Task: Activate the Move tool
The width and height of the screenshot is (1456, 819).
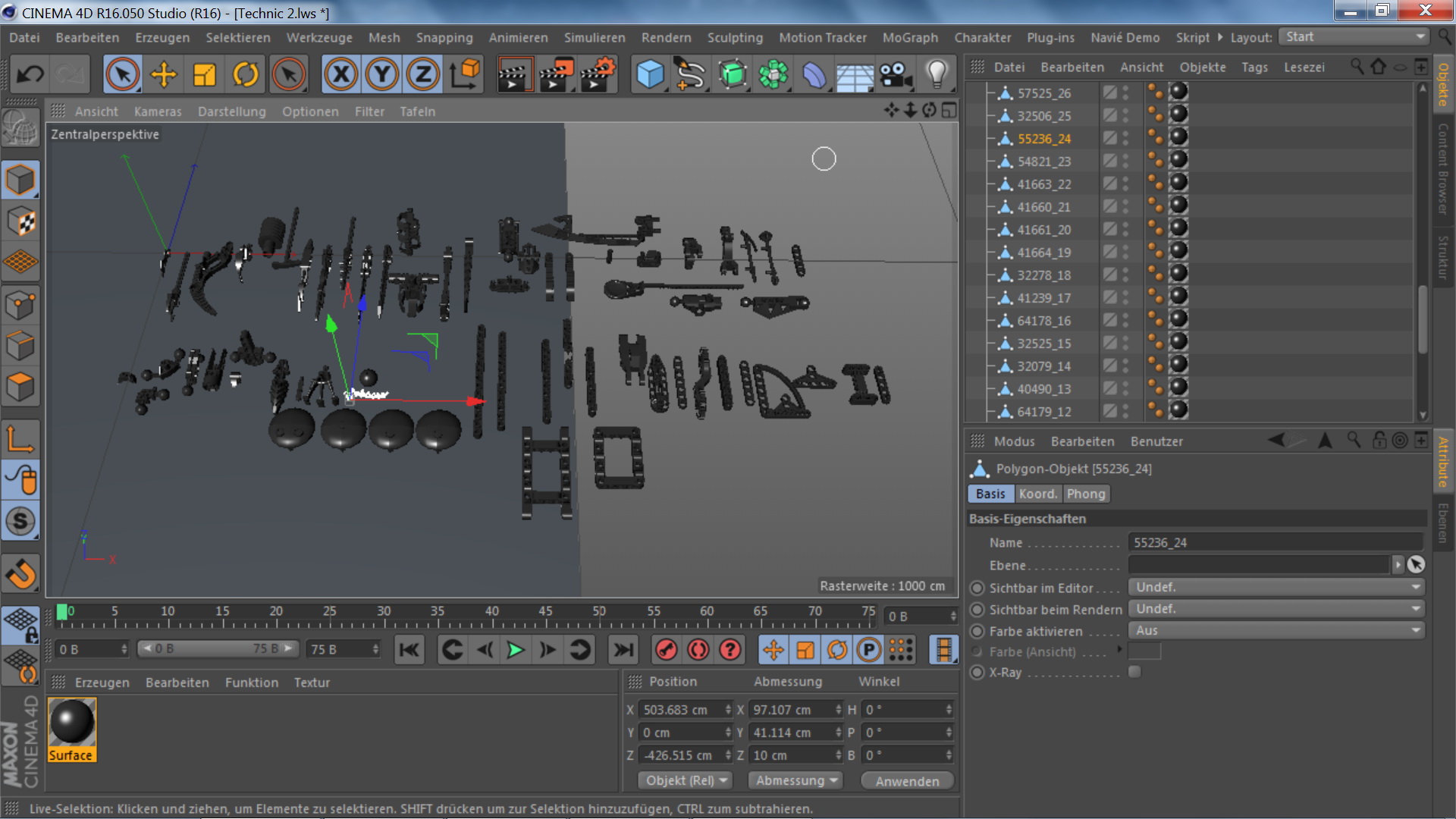Action: tap(163, 74)
